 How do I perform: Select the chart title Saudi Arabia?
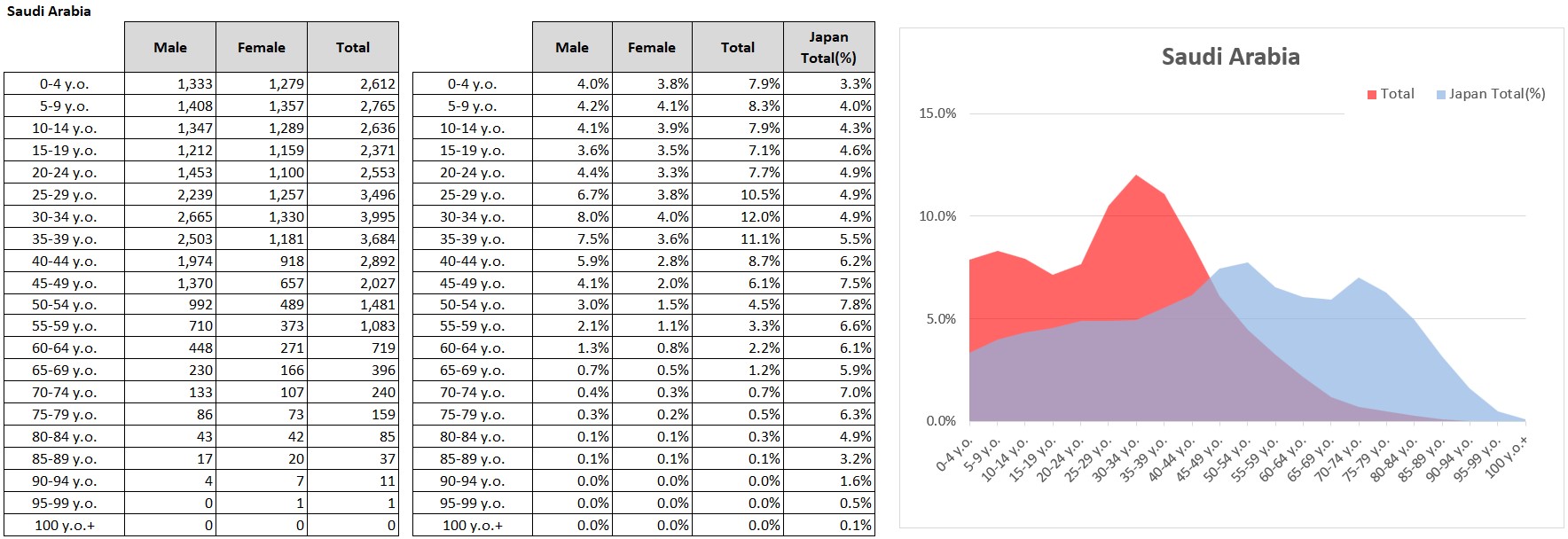(x=1230, y=57)
